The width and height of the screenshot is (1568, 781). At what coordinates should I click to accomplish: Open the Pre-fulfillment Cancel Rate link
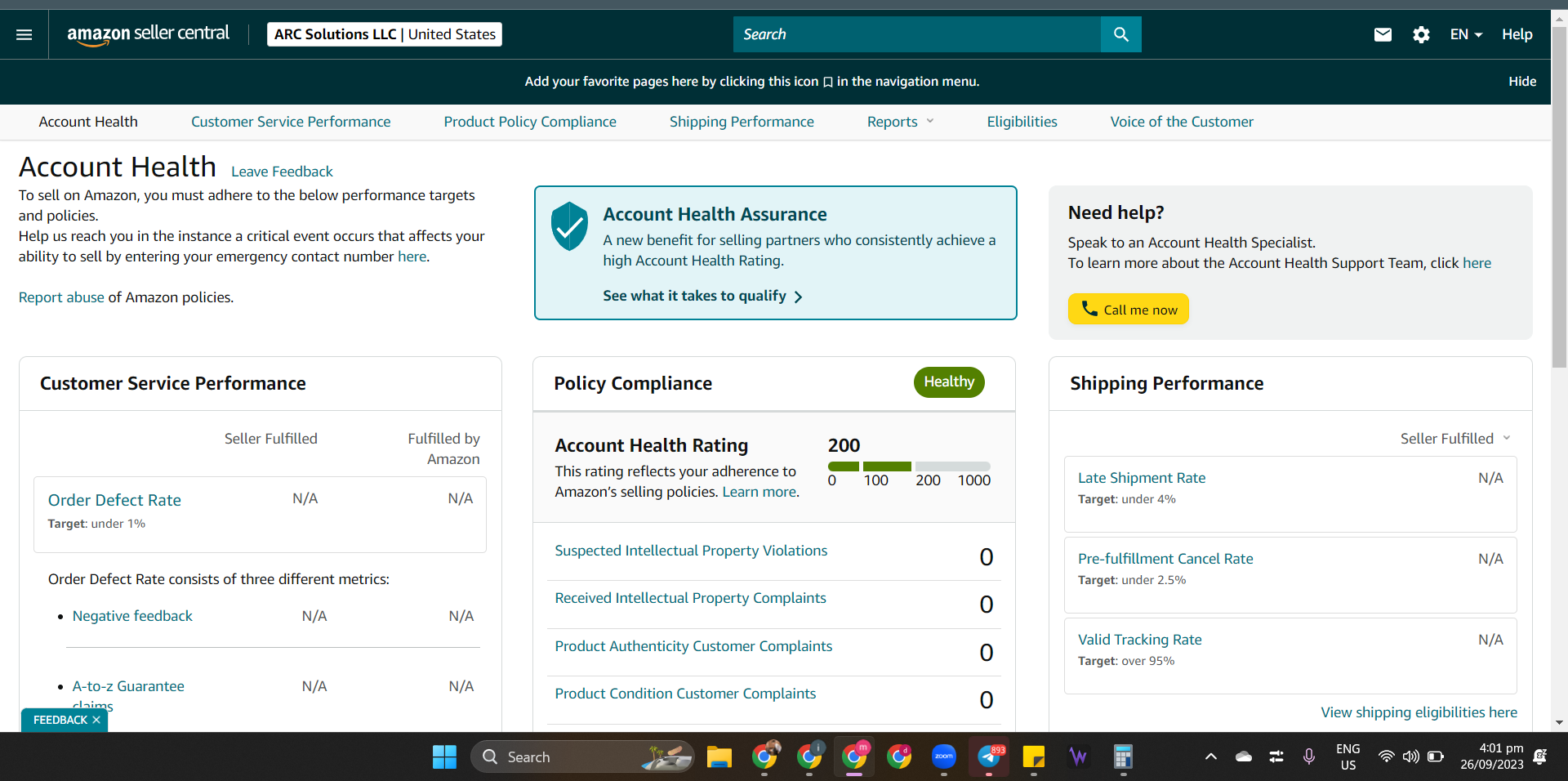[1165, 559]
